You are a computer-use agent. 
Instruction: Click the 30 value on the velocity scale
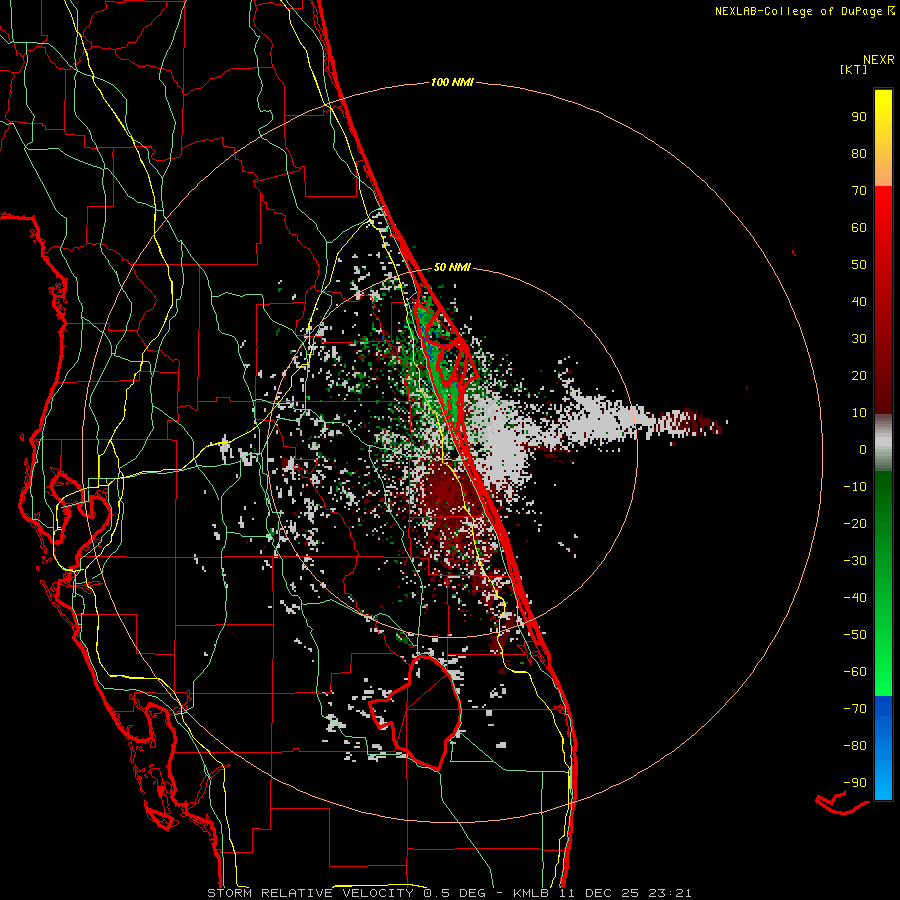(859, 339)
